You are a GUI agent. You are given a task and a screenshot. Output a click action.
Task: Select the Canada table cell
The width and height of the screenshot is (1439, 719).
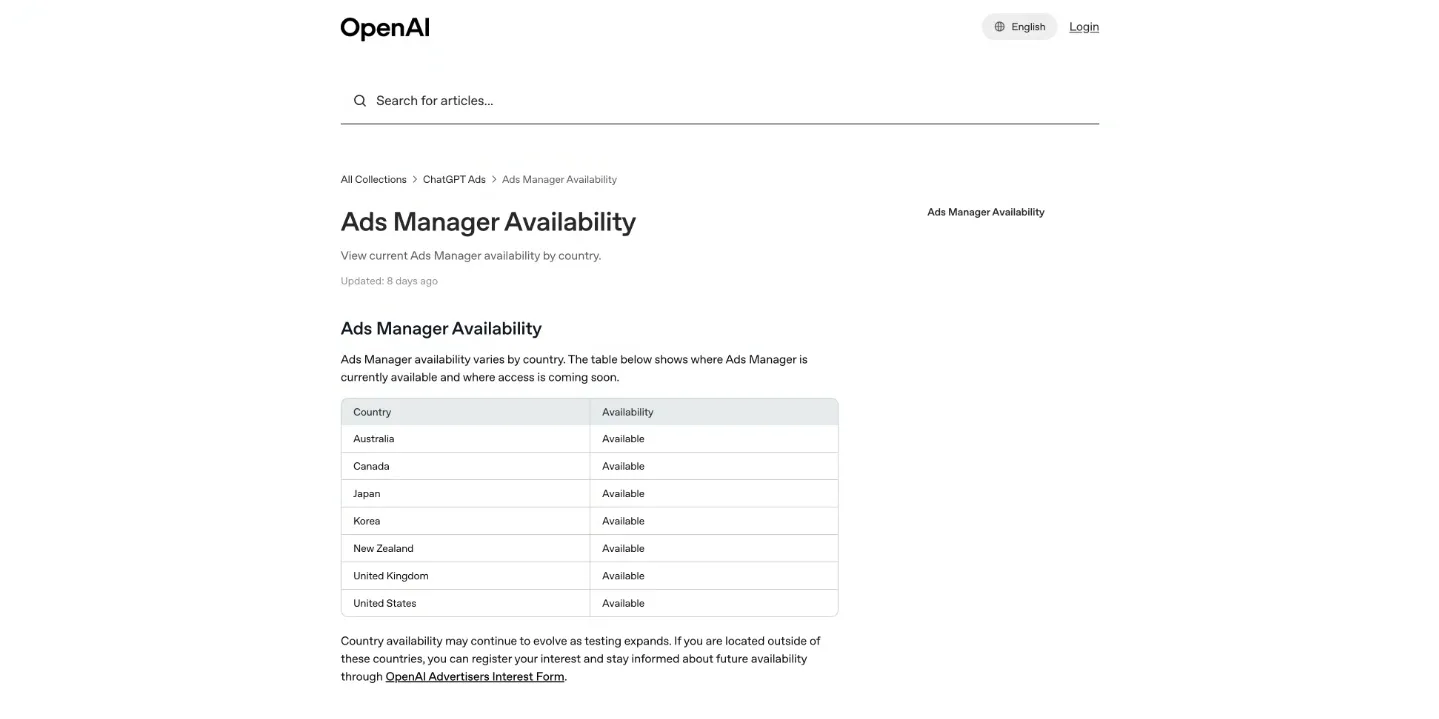click(x=465, y=466)
